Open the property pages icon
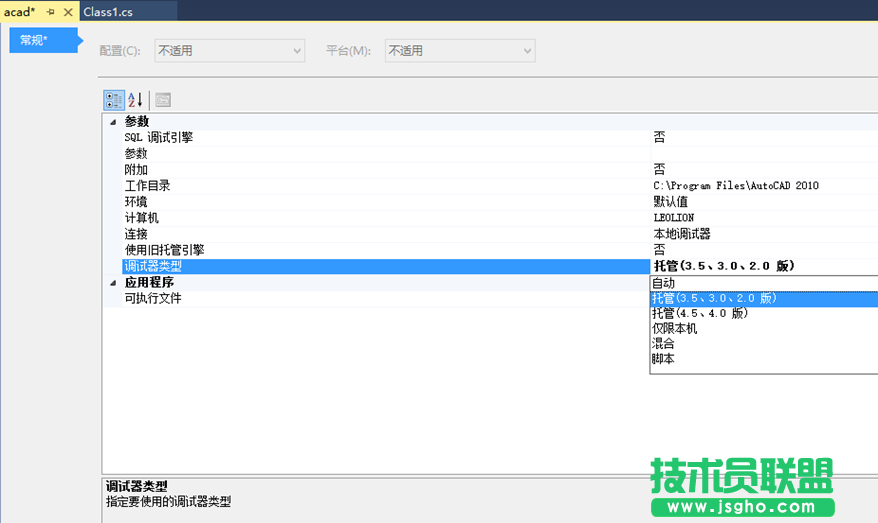The image size is (878, 523). click(x=163, y=100)
